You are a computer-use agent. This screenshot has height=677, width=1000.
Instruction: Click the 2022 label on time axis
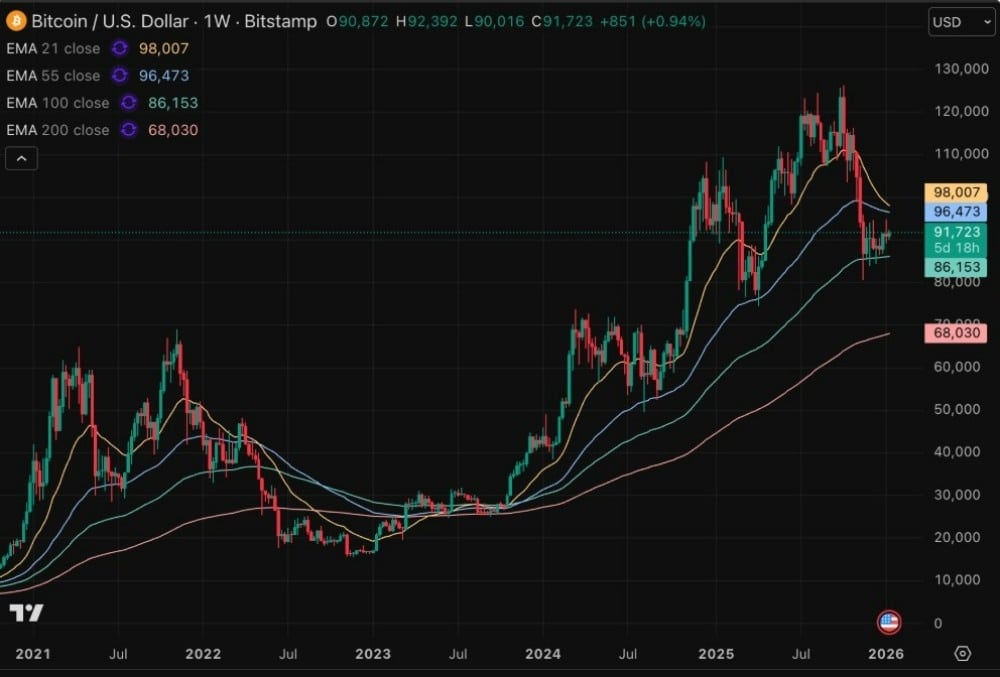point(203,654)
